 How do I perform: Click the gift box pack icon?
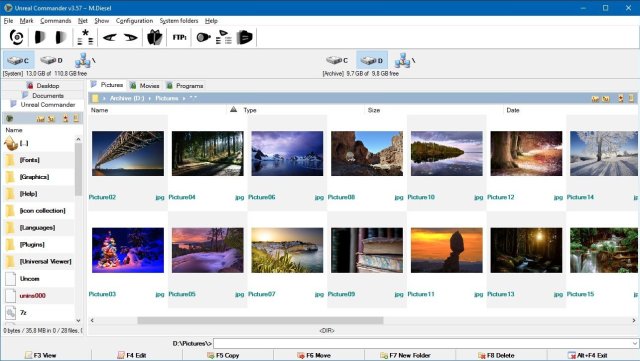(155, 38)
